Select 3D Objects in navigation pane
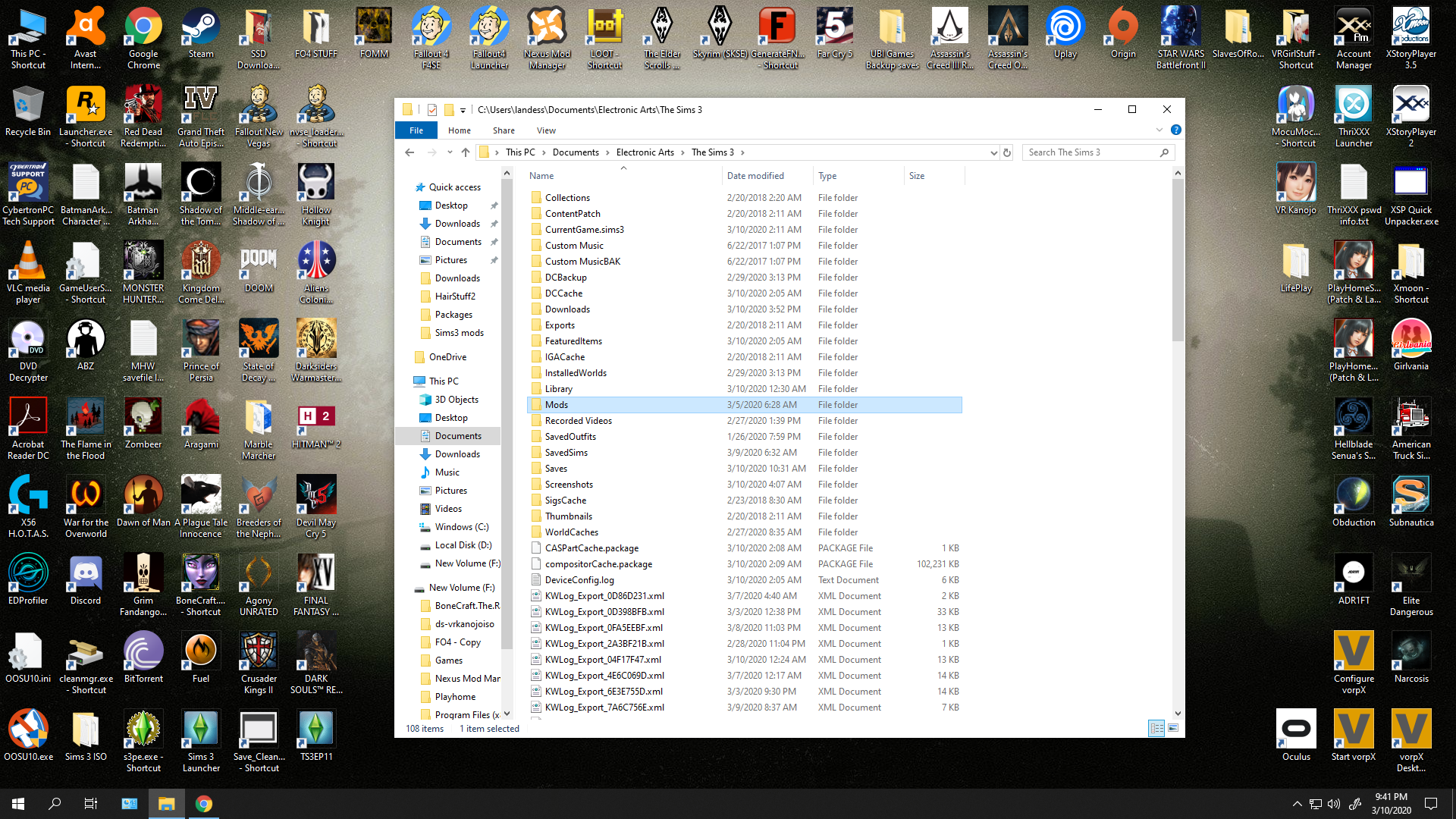1456x819 pixels. [x=456, y=400]
